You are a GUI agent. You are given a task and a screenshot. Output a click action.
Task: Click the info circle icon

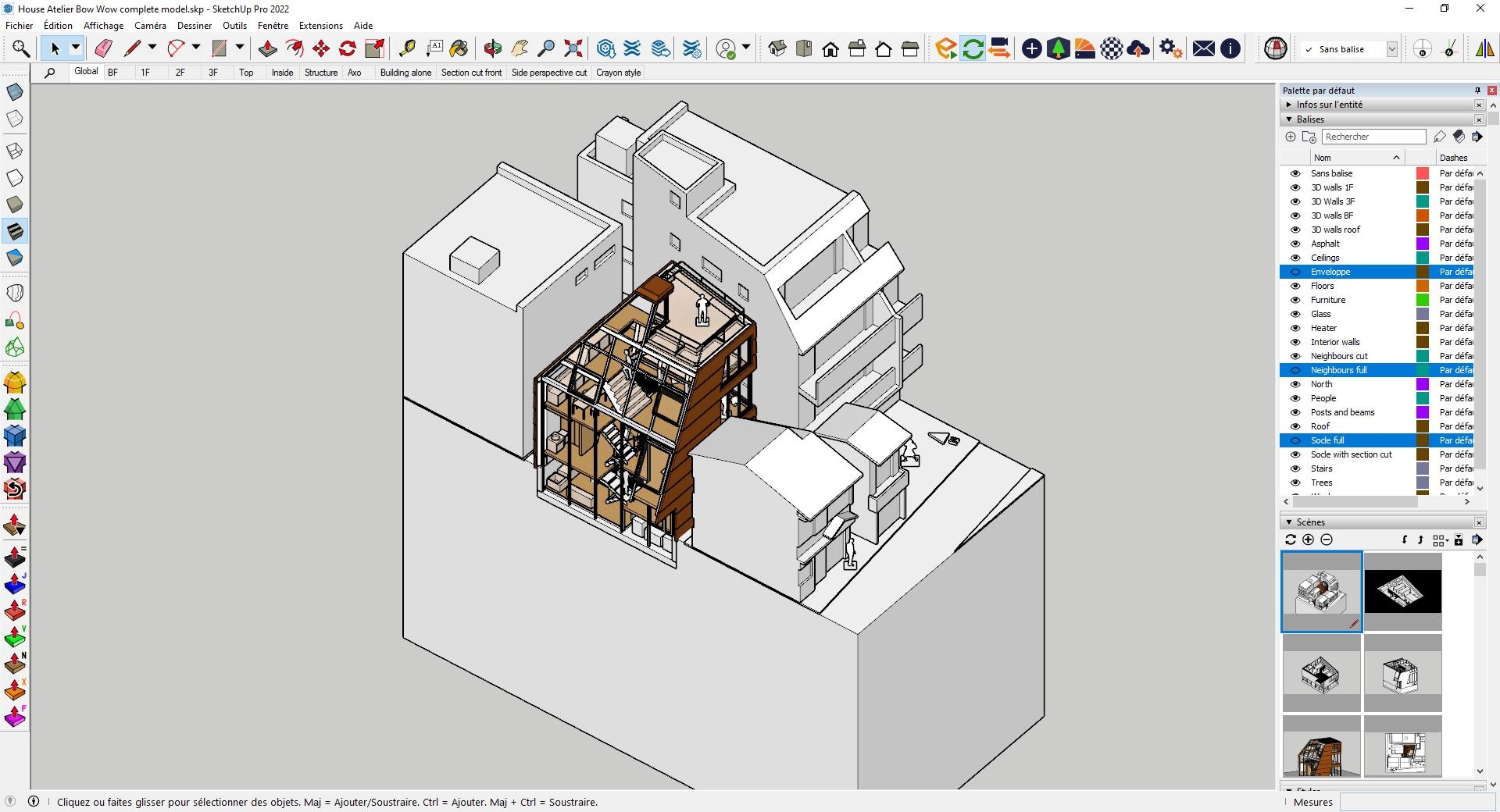click(1230, 48)
